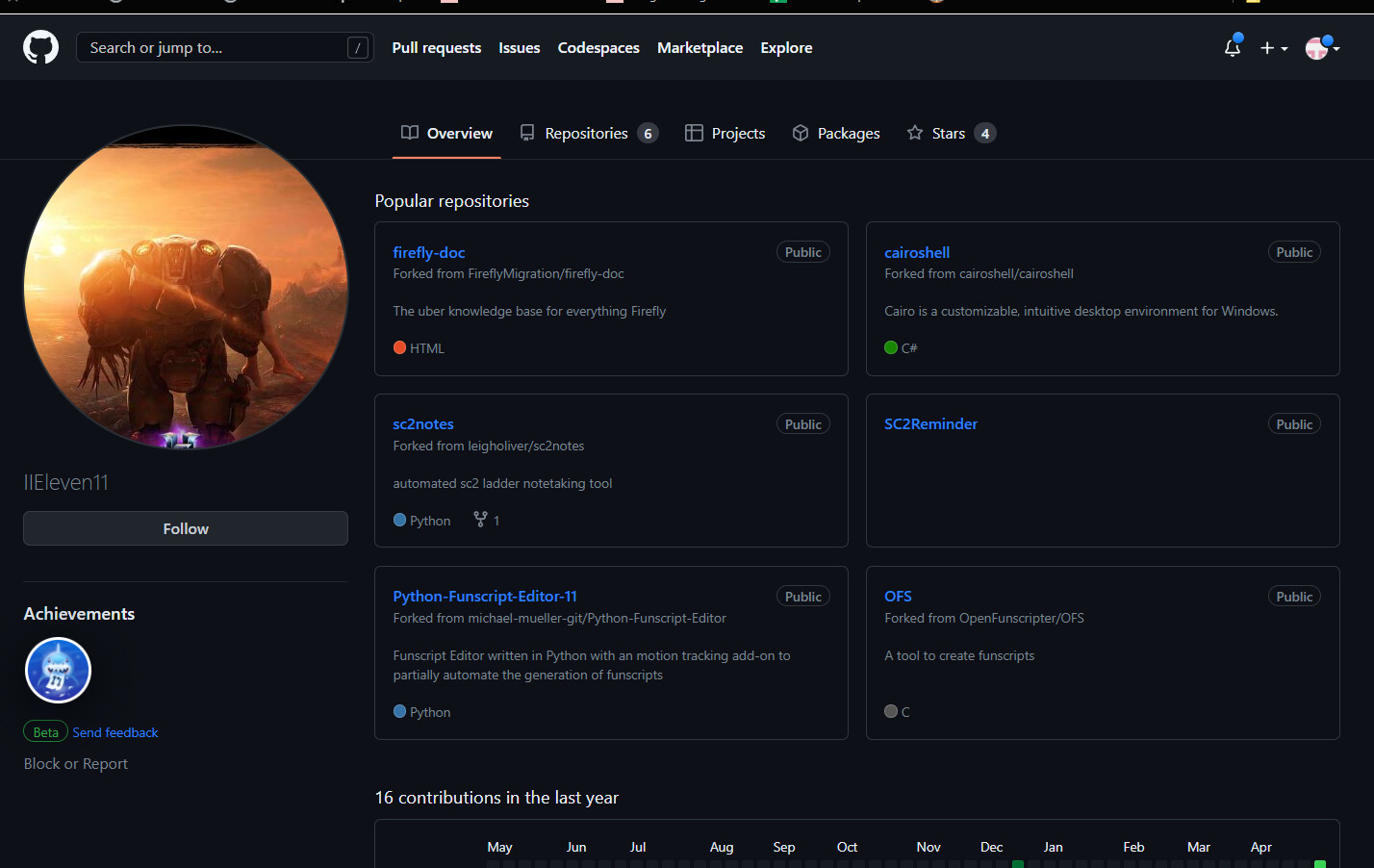Click 'The uber knowledge base for everything Firefly'
Viewport: 1374px width, 868px height.
(x=529, y=311)
